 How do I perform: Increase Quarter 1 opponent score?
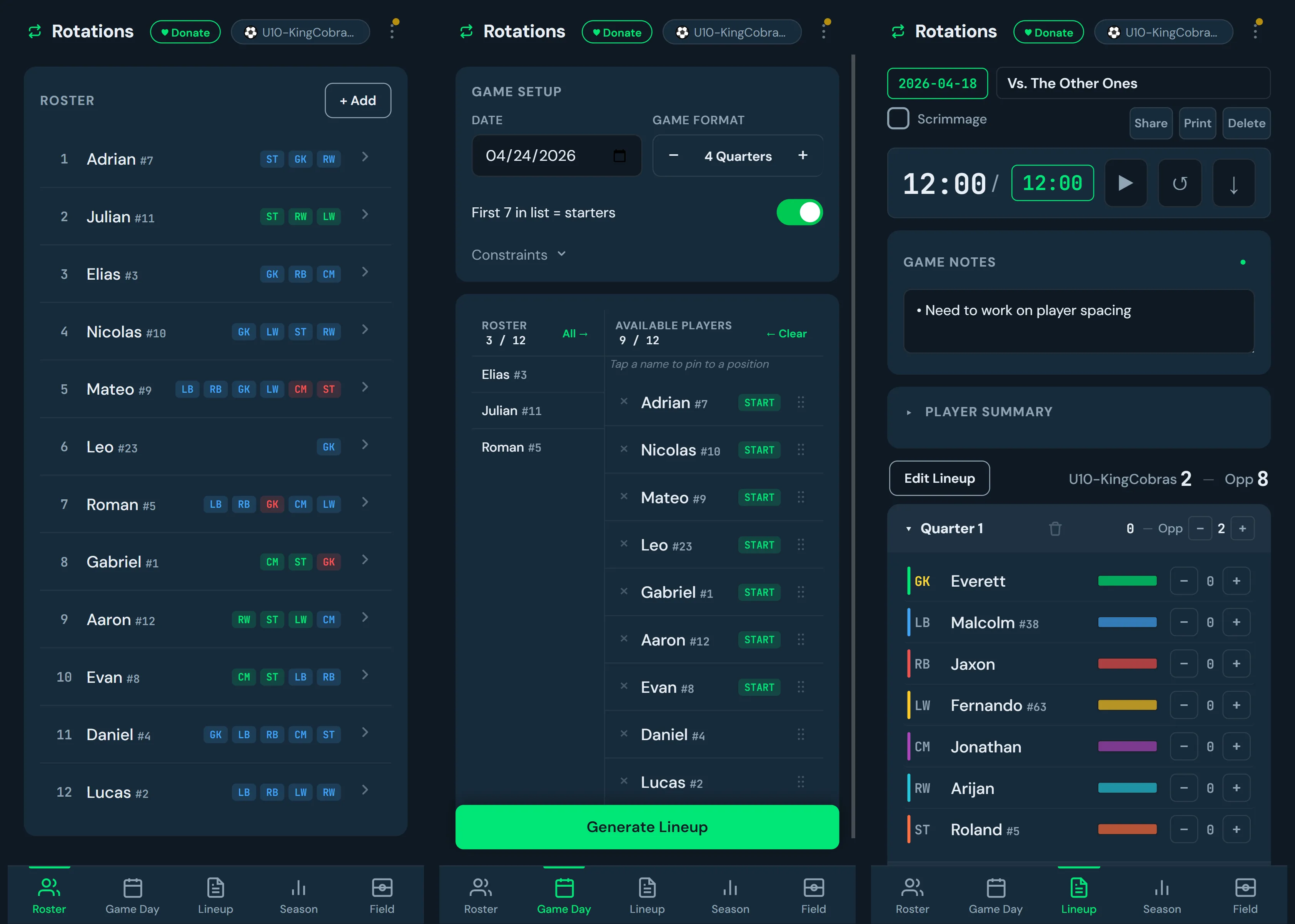pos(1242,529)
